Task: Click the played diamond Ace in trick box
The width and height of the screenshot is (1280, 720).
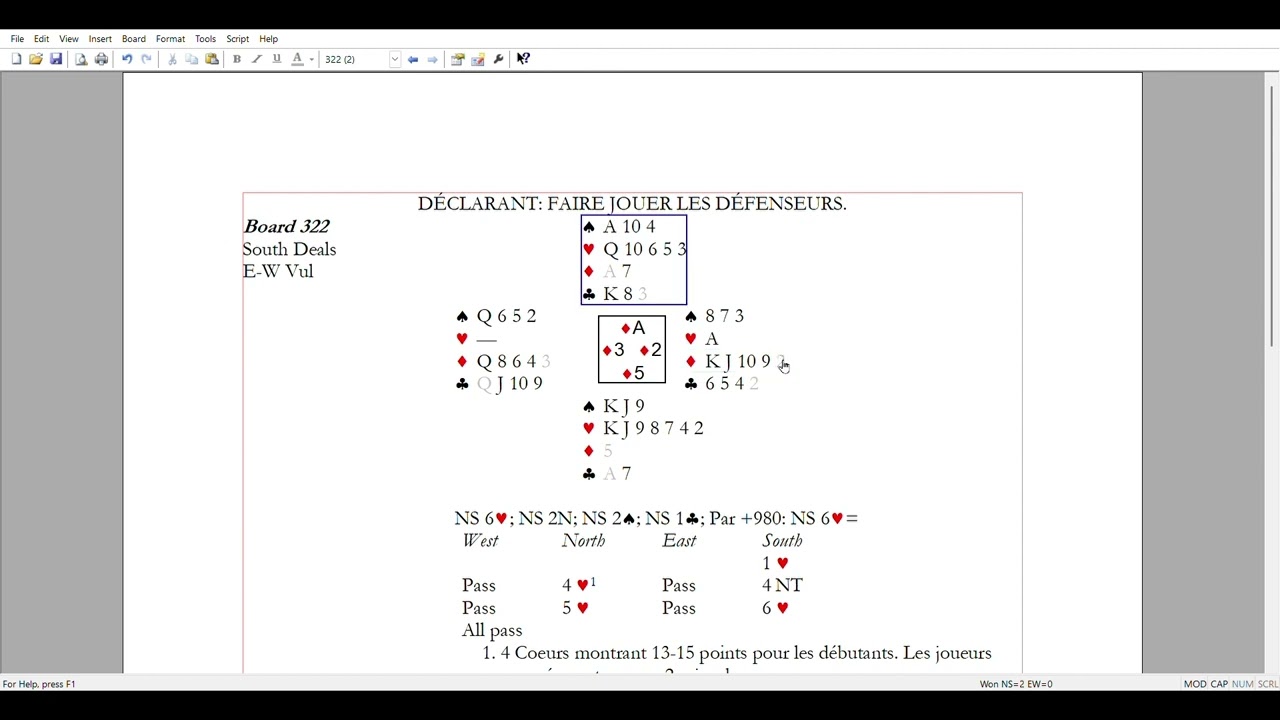Action: point(632,328)
